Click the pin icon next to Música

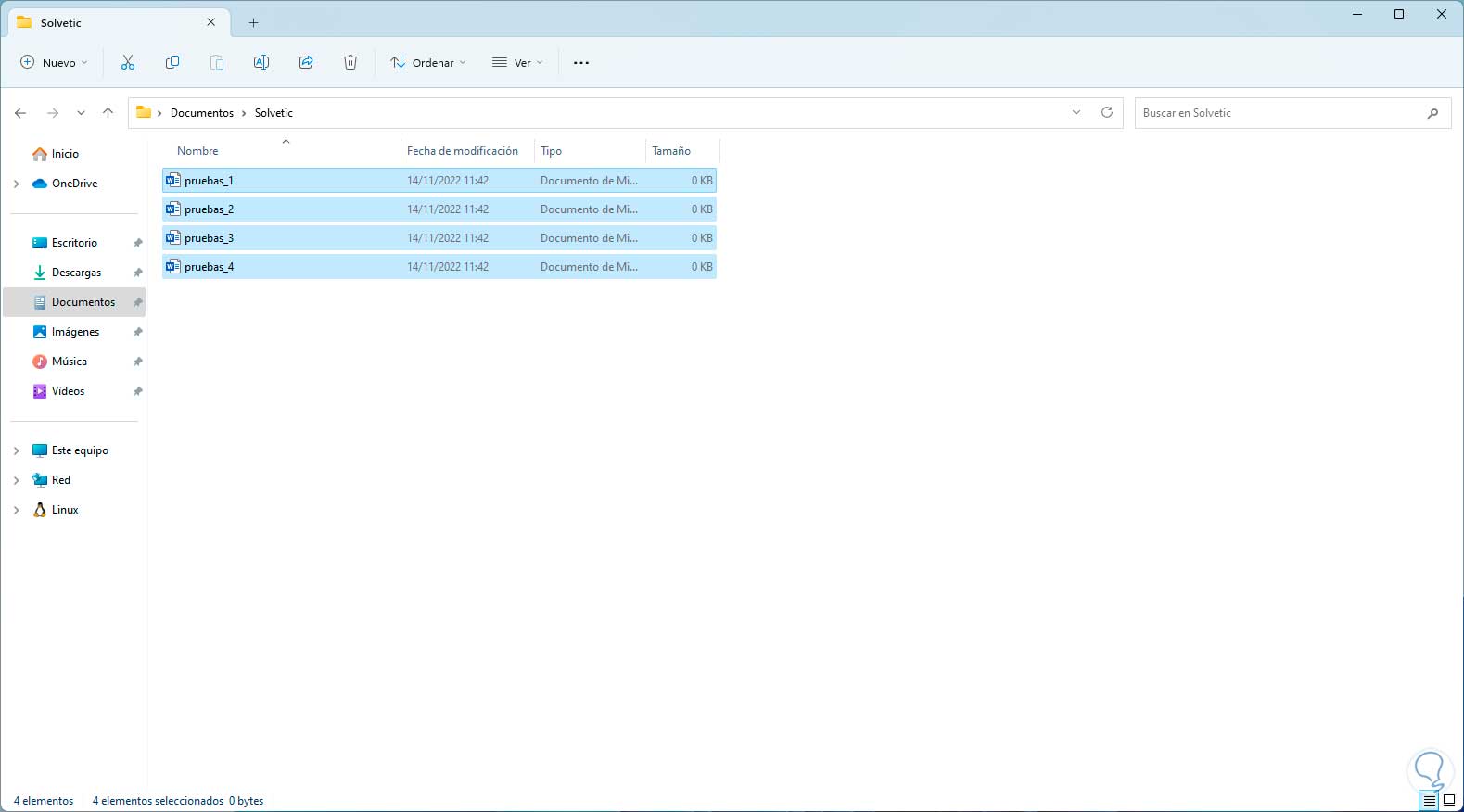137,362
